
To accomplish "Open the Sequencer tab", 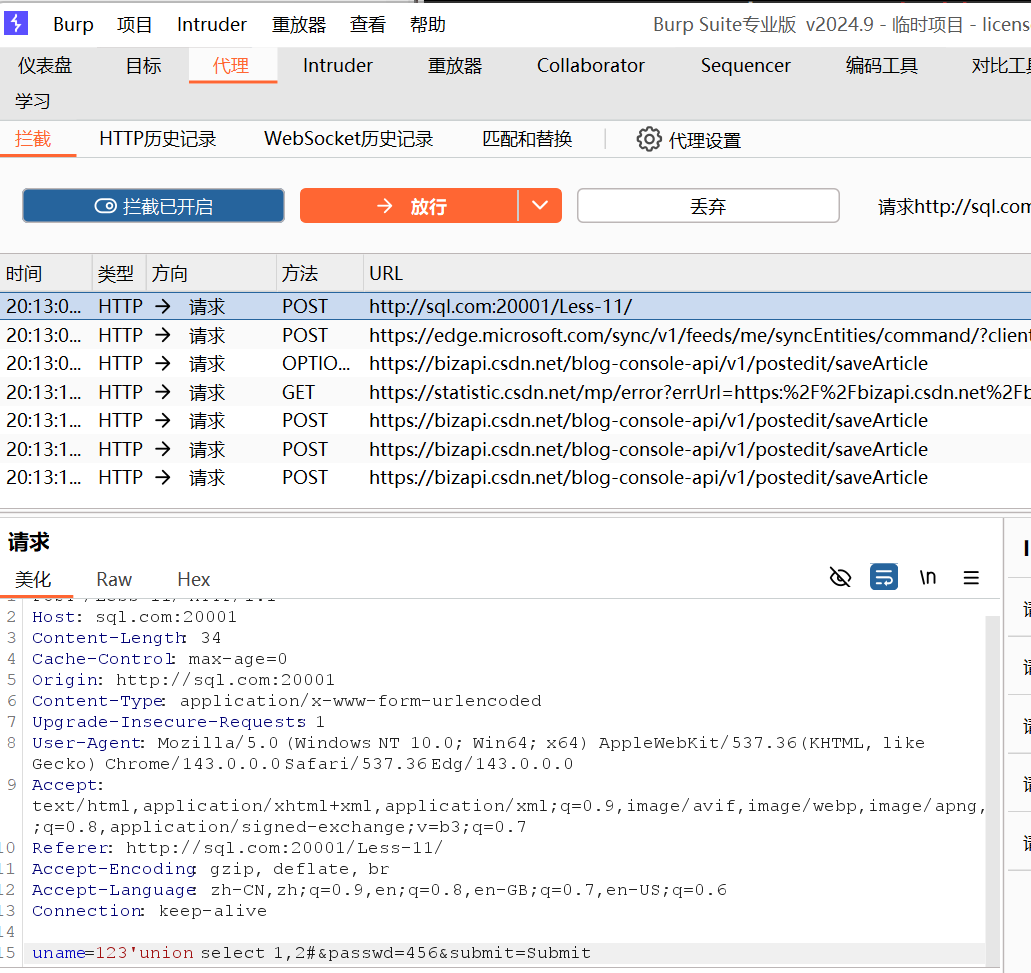I will click(746, 66).
